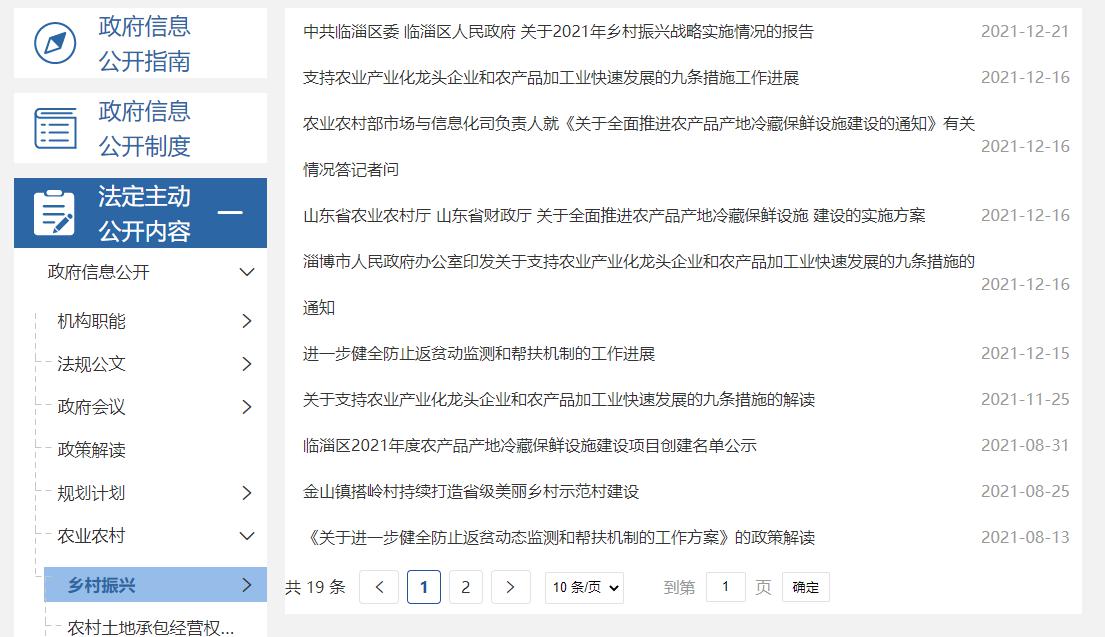Click inside the page number input box
The height and width of the screenshot is (637, 1105).
click(x=726, y=587)
